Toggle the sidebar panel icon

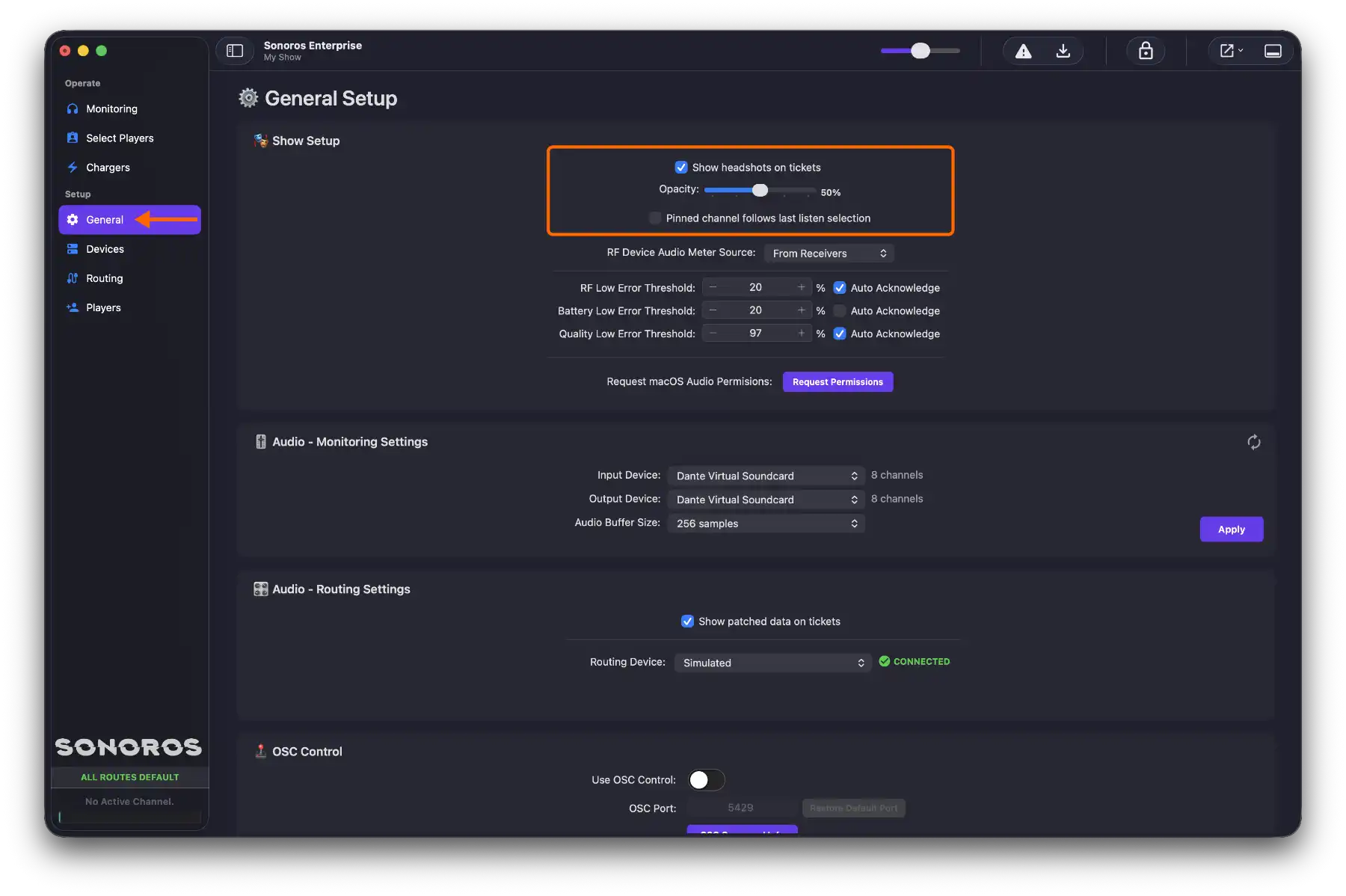click(235, 51)
